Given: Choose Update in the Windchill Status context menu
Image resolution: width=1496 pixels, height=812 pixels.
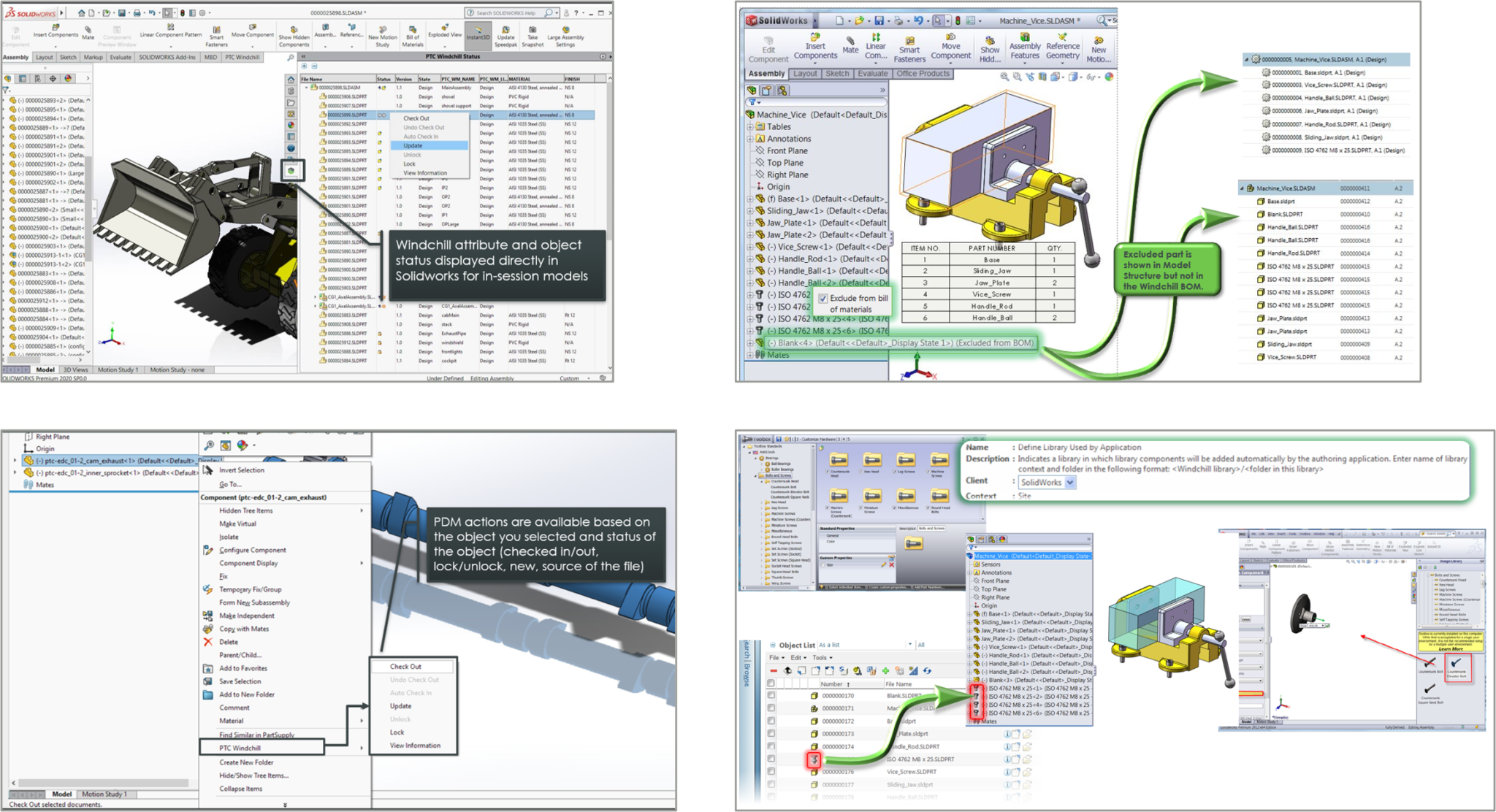Looking at the screenshot, I should point(413,146).
